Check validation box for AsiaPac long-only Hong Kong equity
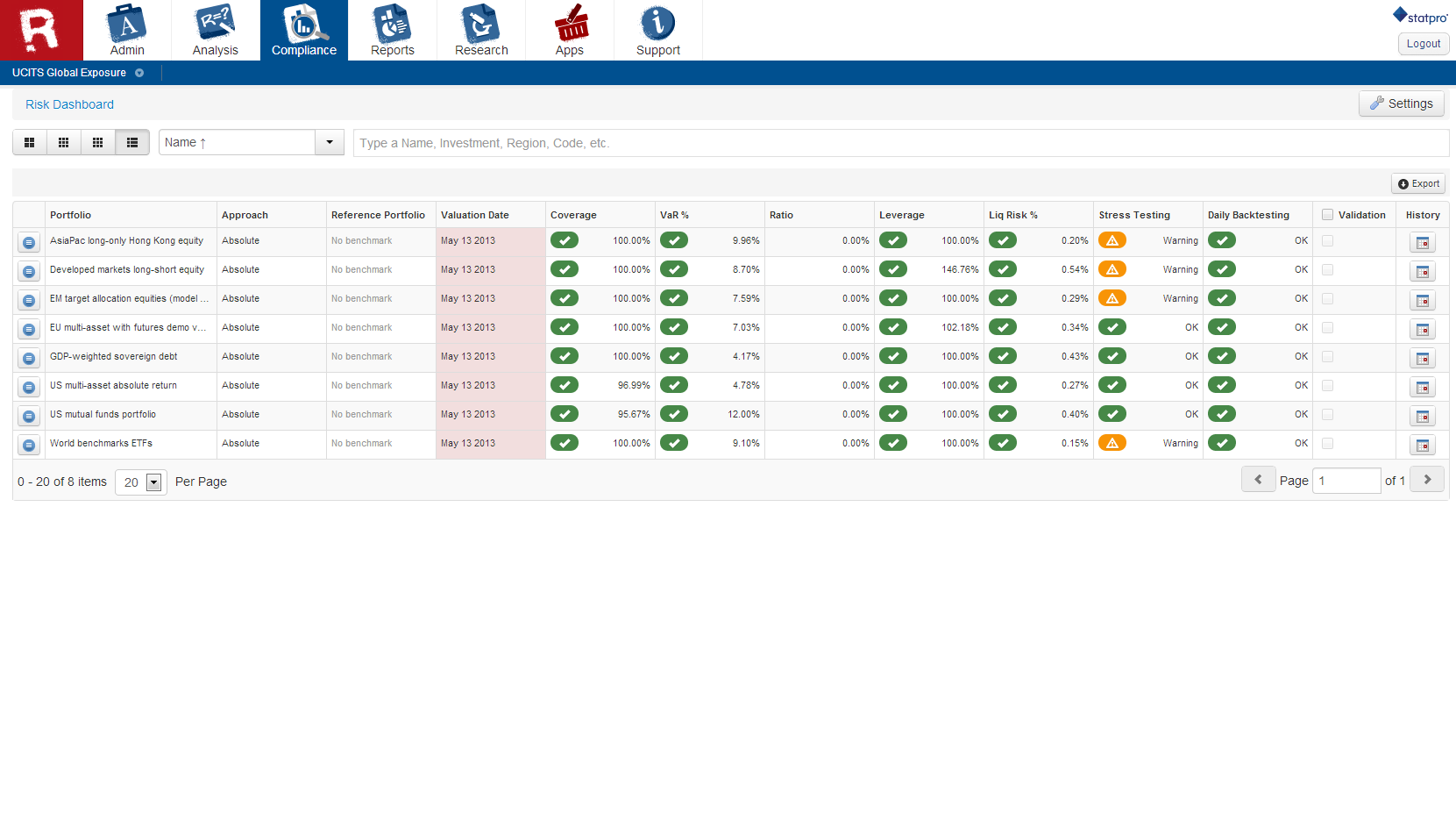Screen dimensions: 1456x835 1327,240
